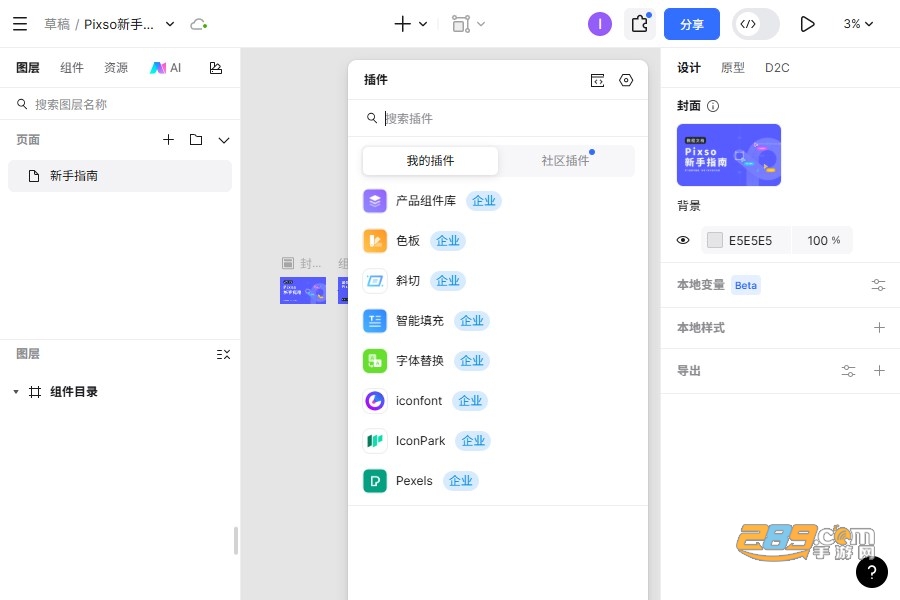Viewport: 900px width, 600px height.
Task: Add an export setting
Action: point(879,370)
